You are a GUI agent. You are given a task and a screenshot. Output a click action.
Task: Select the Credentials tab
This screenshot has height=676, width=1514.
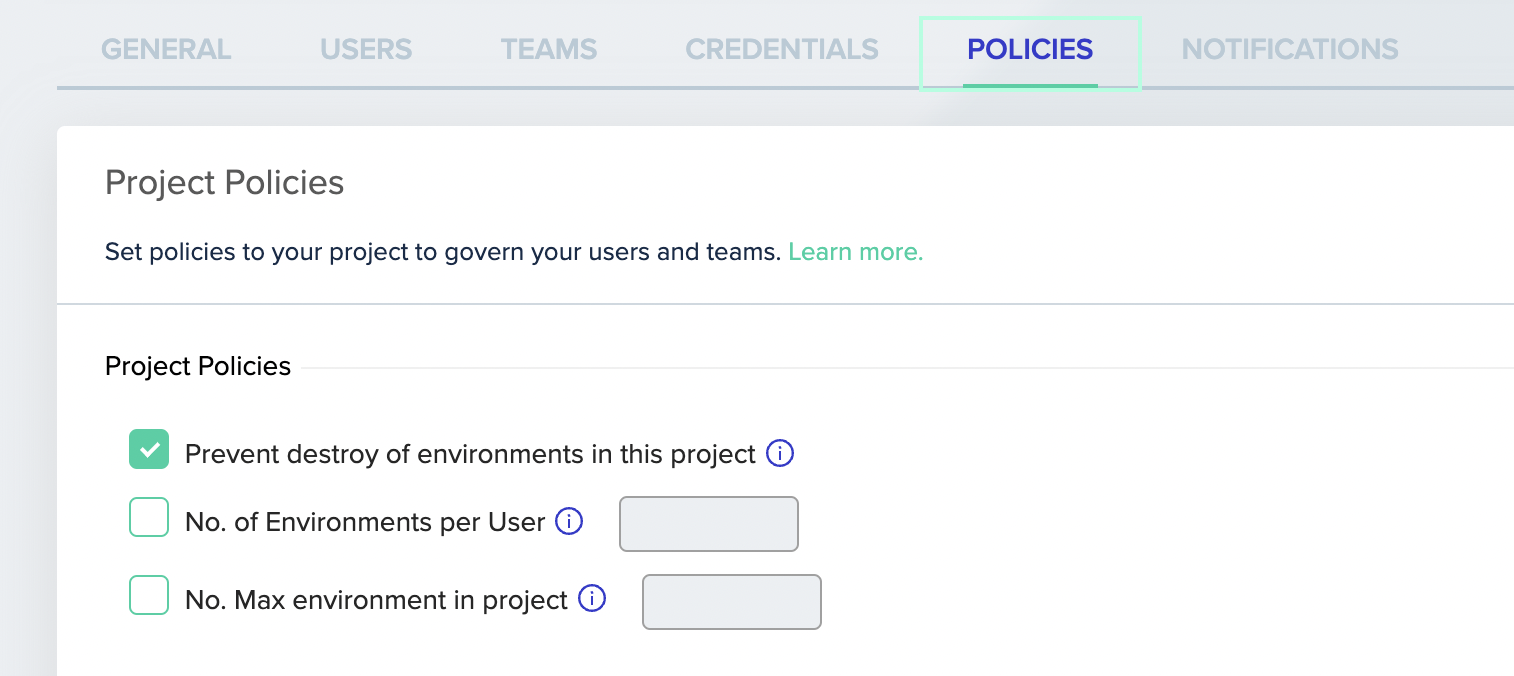coord(782,49)
